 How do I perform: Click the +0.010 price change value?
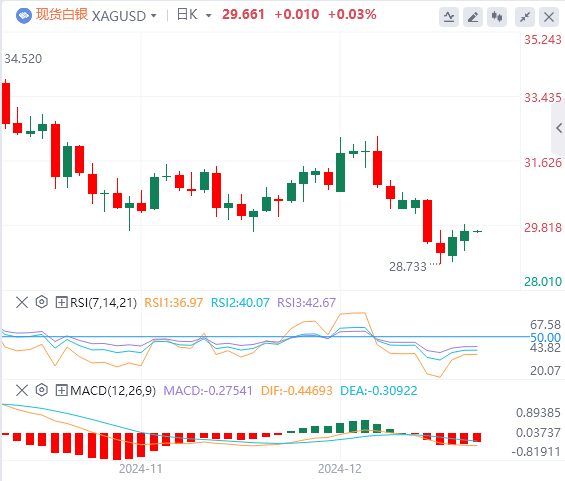(297, 15)
